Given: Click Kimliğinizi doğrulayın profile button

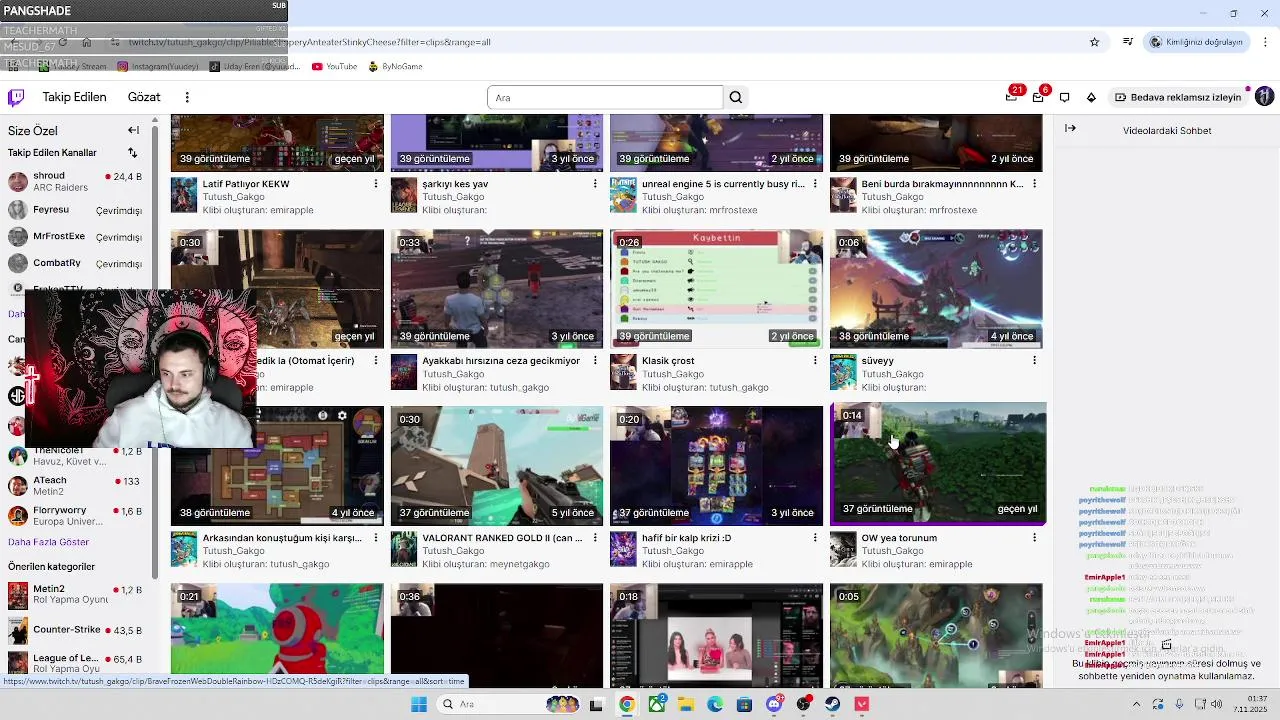Looking at the screenshot, I should pyautogui.click(x=1196, y=42).
